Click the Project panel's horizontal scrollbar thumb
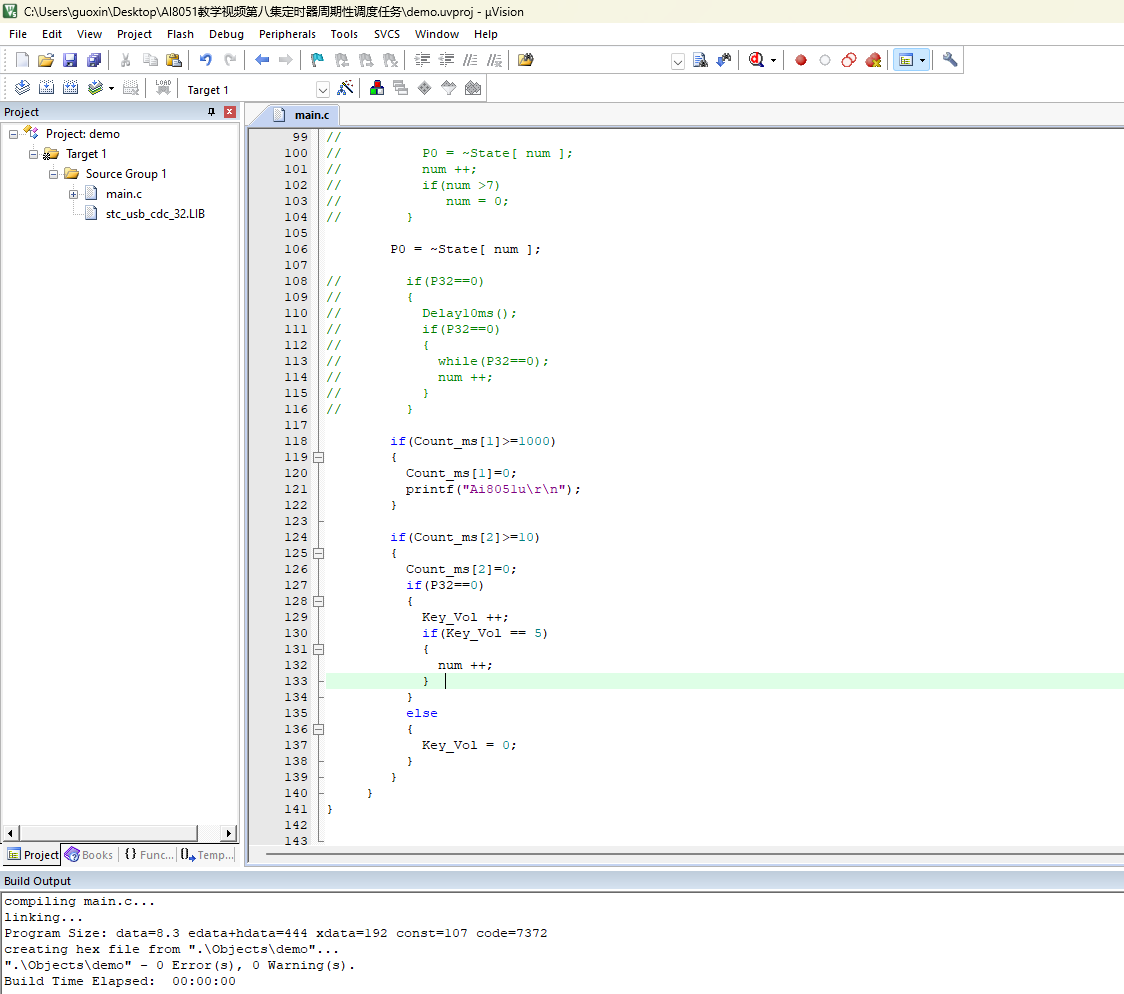 point(108,833)
